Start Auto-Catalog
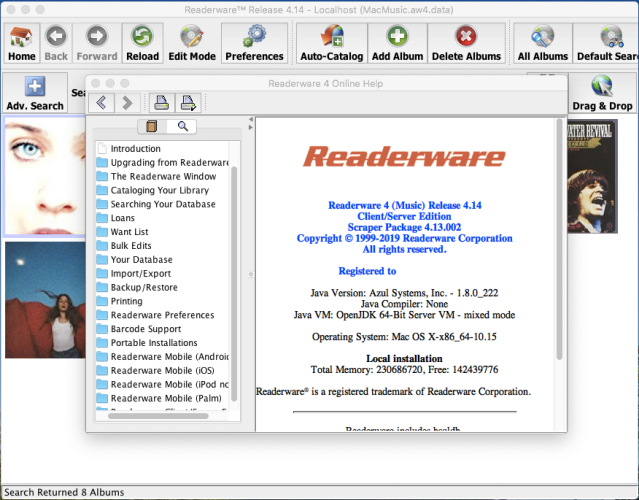Viewport: 639px width, 500px height. click(332, 43)
